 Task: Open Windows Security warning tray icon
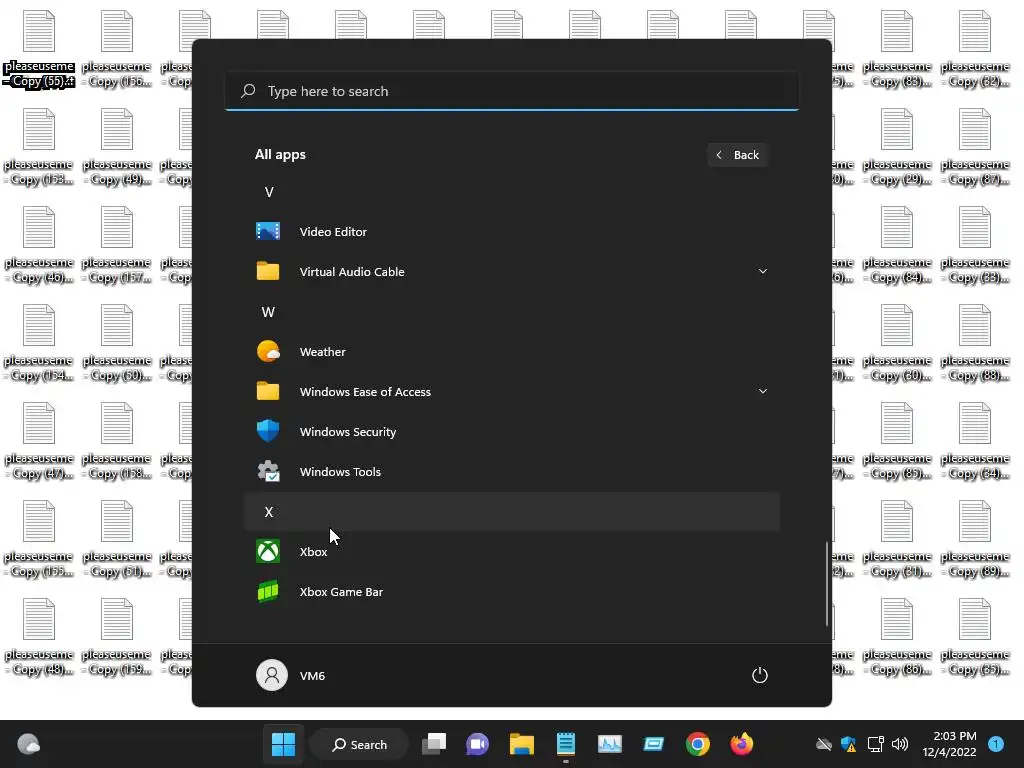click(x=848, y=744)
